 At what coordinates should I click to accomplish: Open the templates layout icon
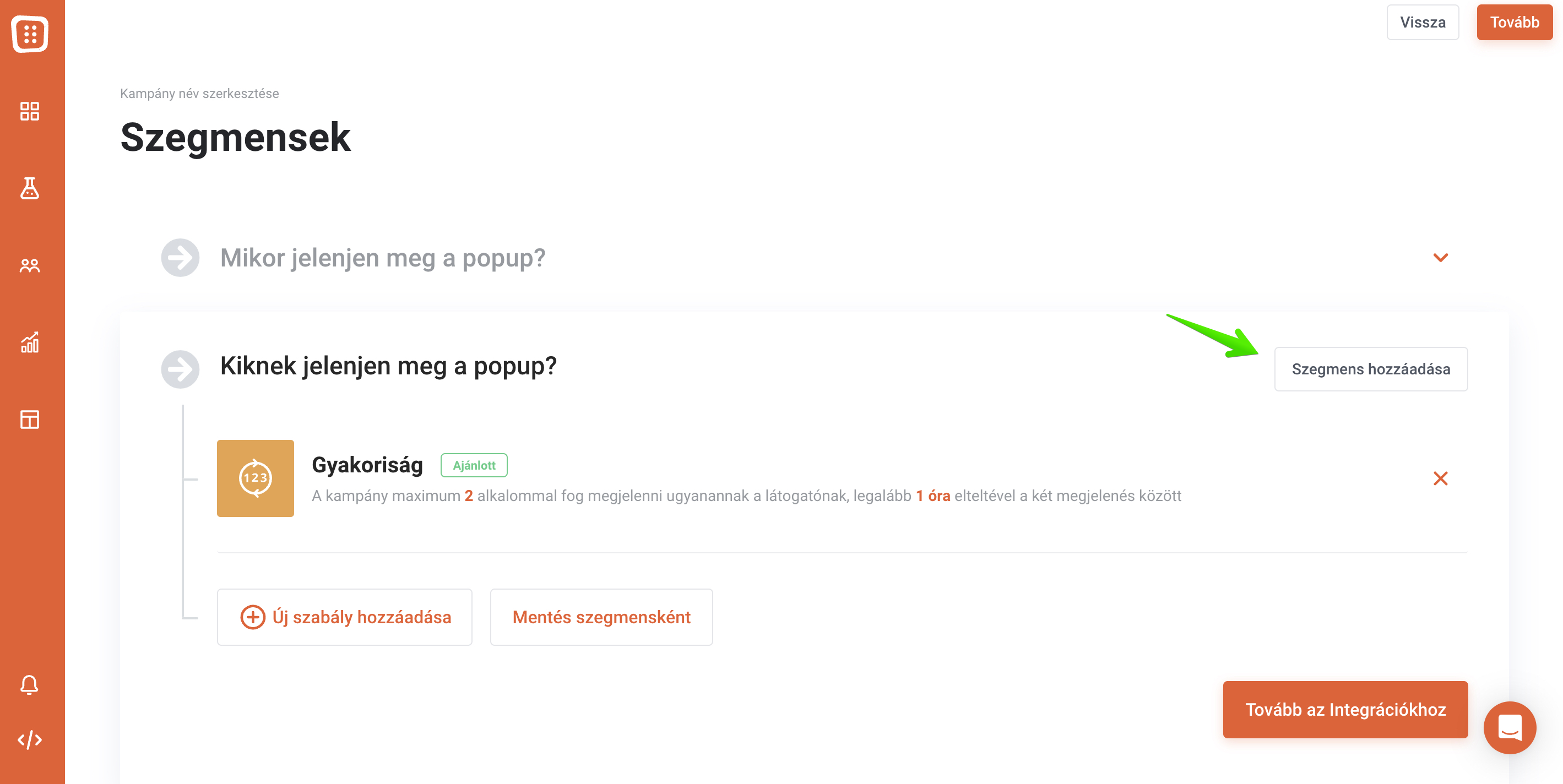coord(30,420)
